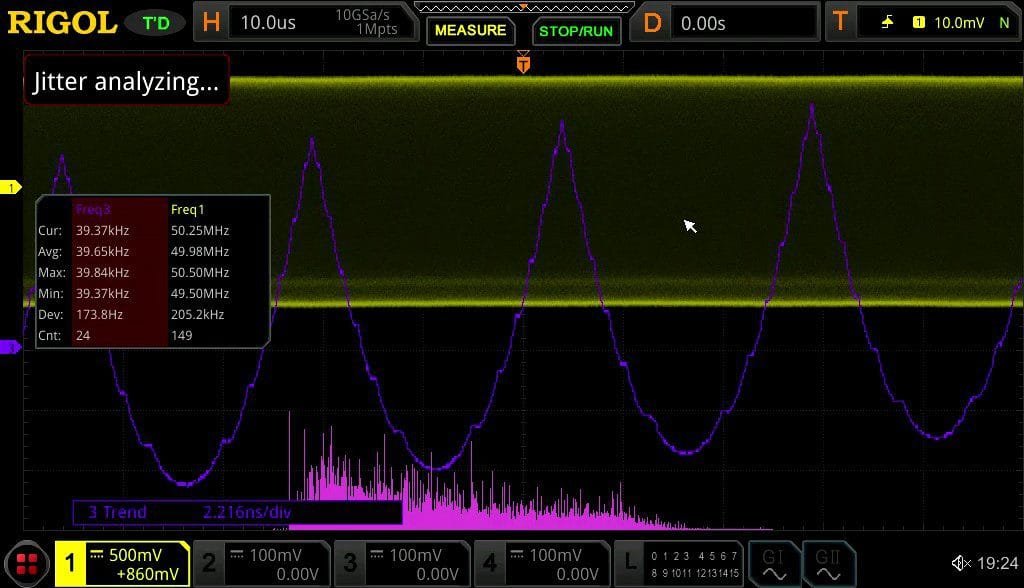Screen dimensions: 1024x588
Task: Enable channel 3 input
Action: point(402,563)
